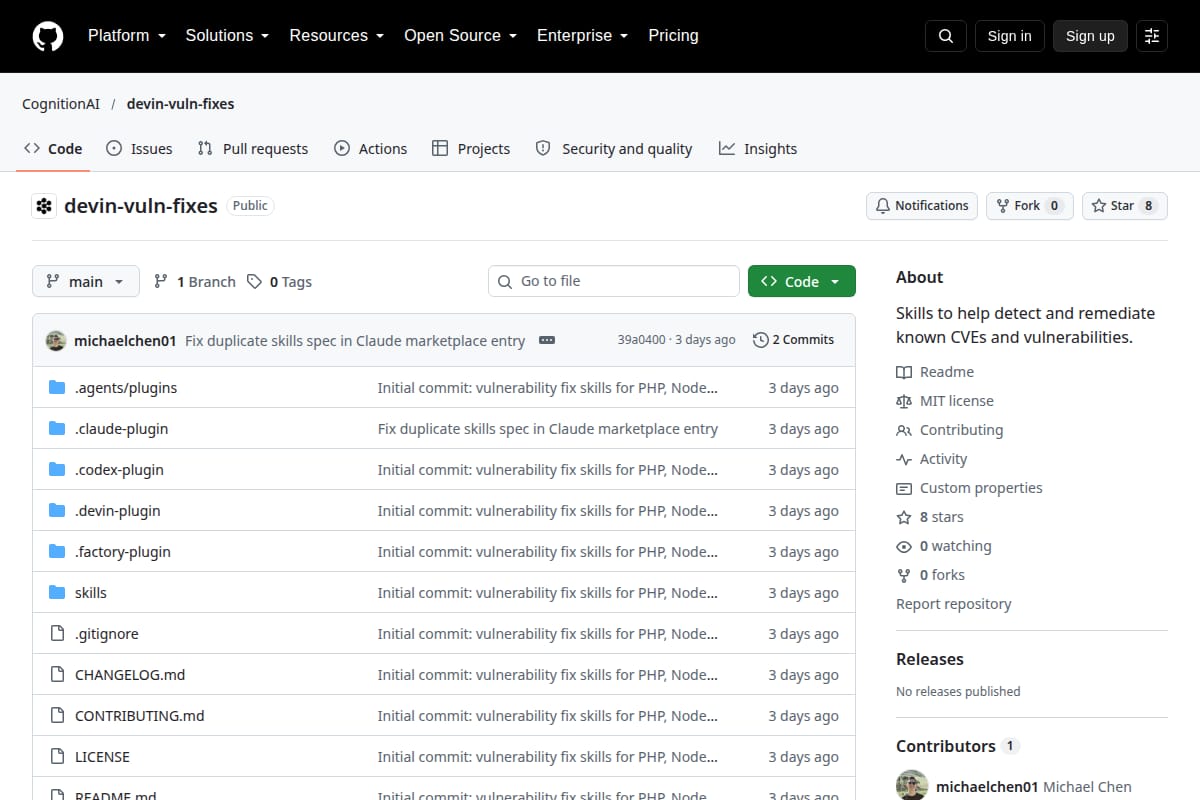Screen dimensions: 1200x800
Task: Expand the Open Source menu
Action: 461,36
